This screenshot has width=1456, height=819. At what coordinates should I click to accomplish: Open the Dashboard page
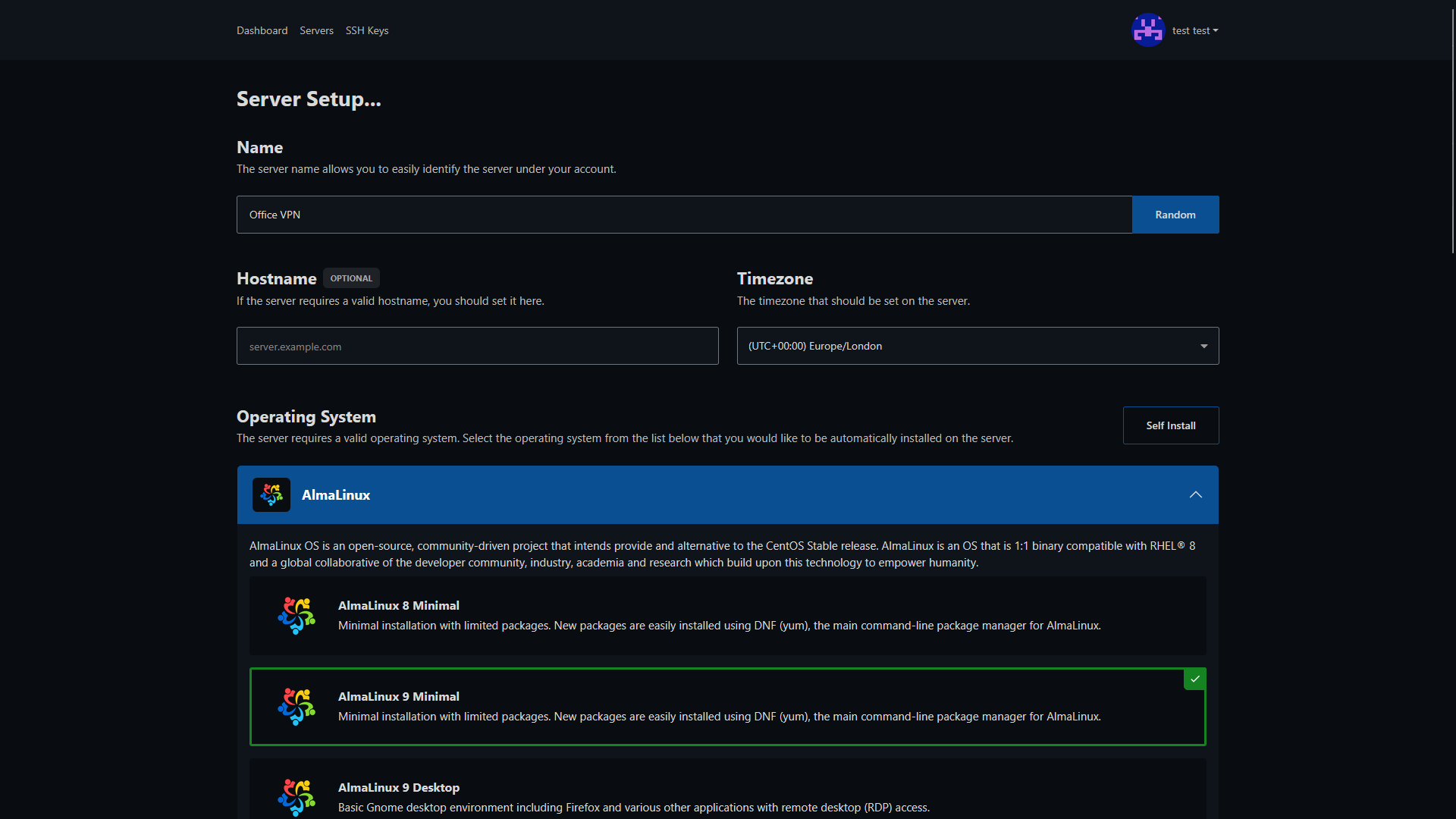click(x=262, y=30)
